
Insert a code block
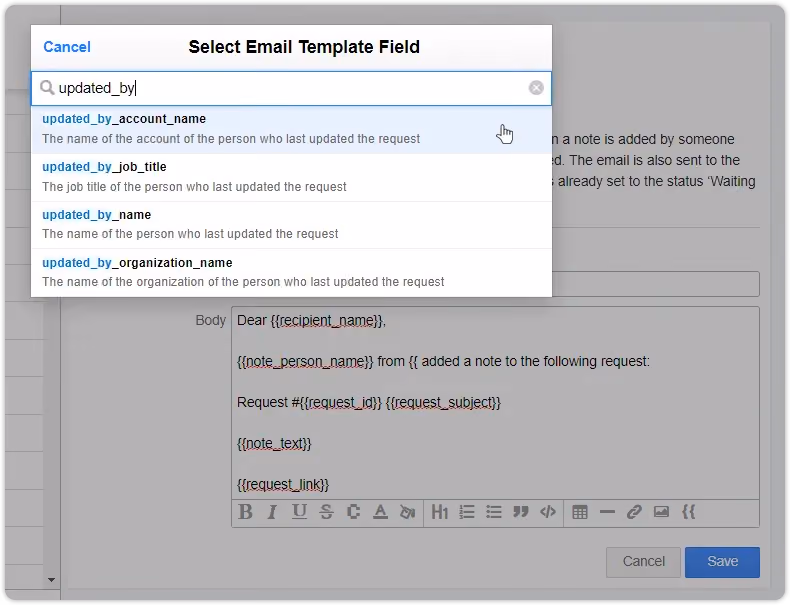click(x=548, y=512)
